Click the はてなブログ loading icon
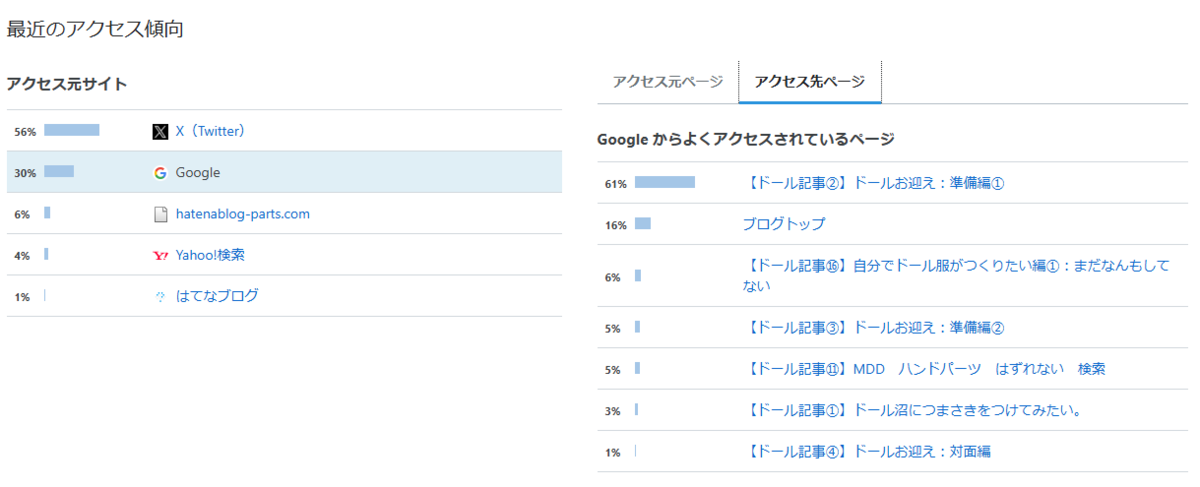The image size is (1200, 487). (160, 296)
